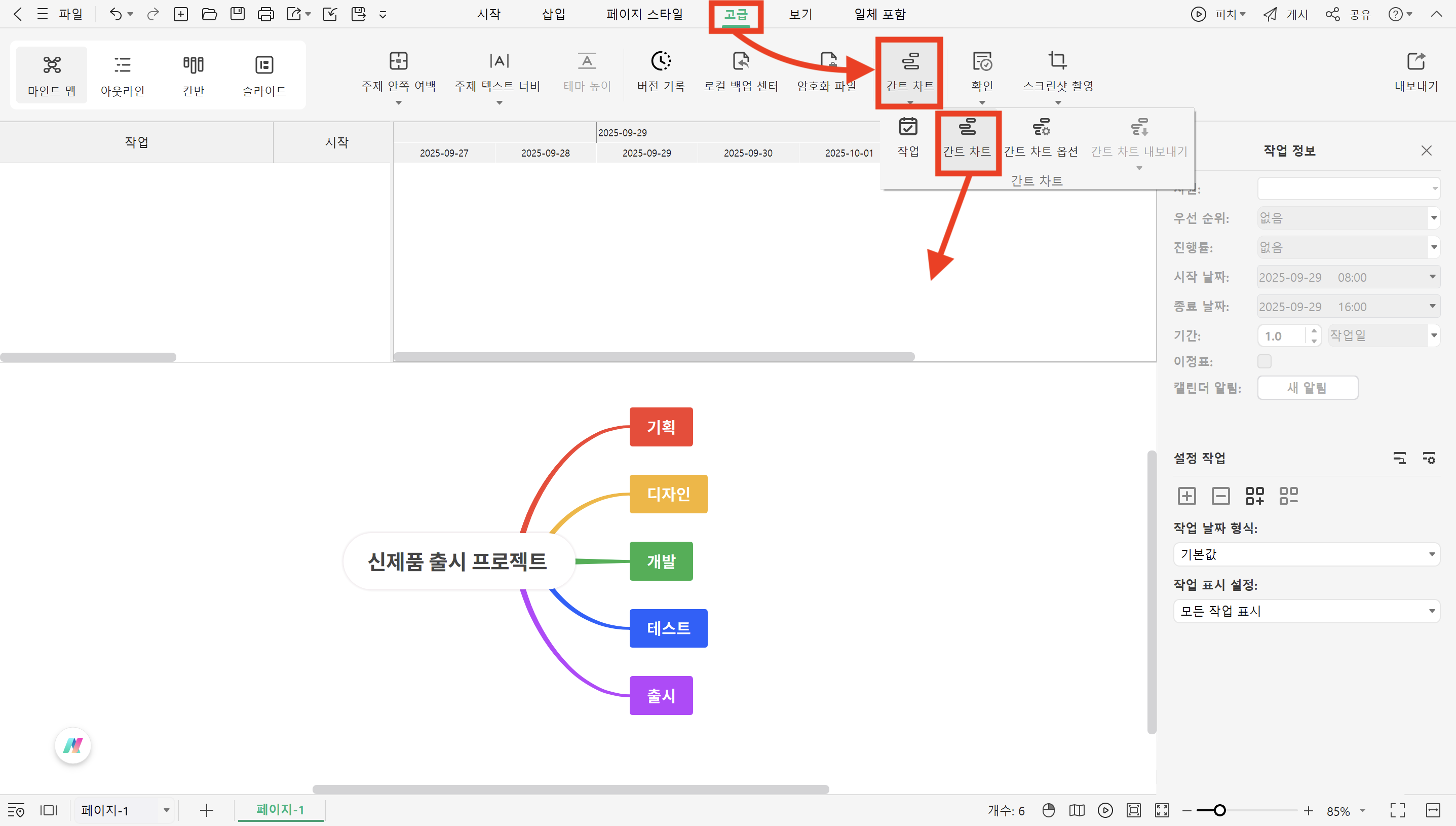Image resolution: width=1456 pixels, height=826 pixels.
Task: Open the 칸반 (Kanban) view
Action: click(193, 74)
